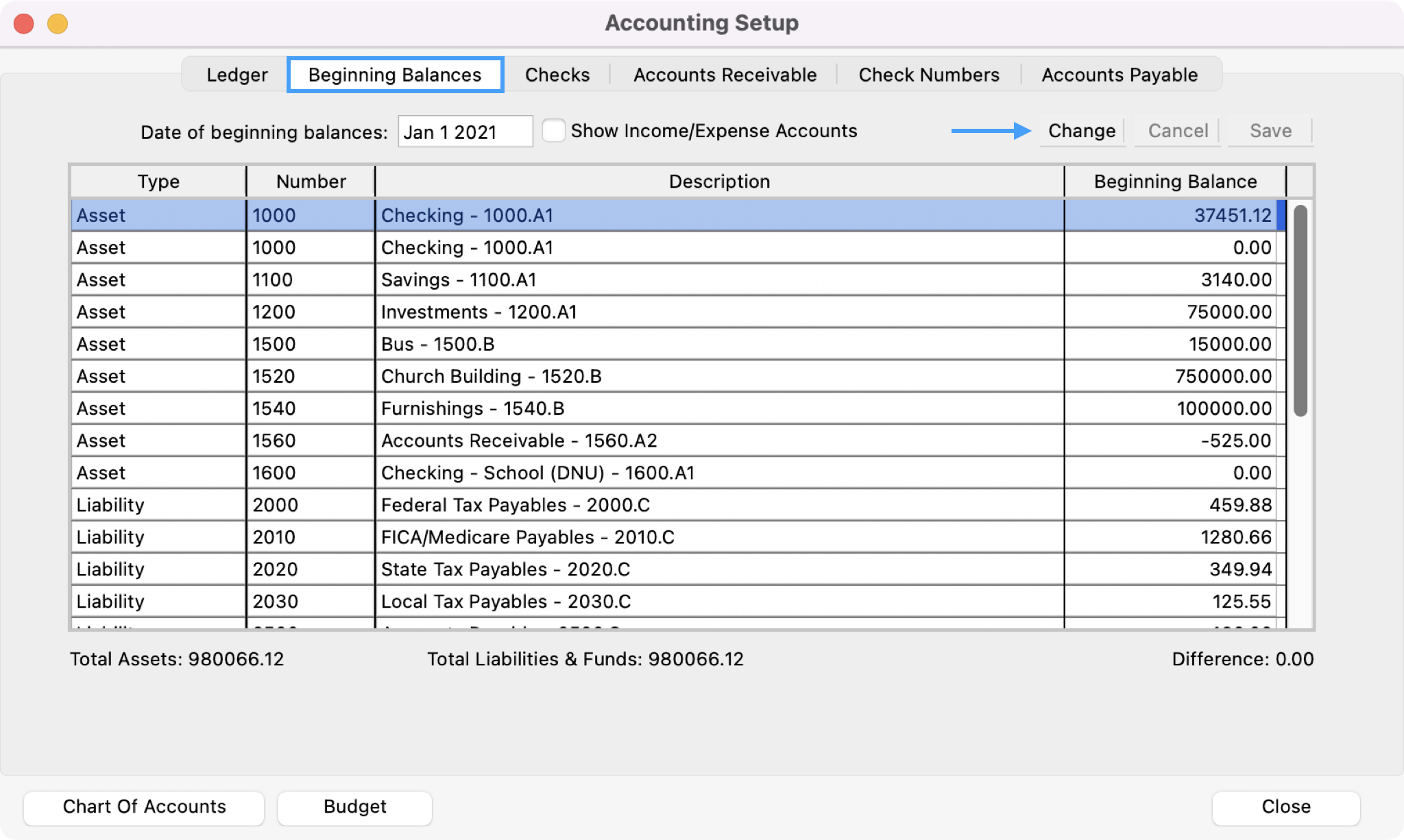
Task: Select the Savings - 1100.A1 row
Action: click(458, 280)
